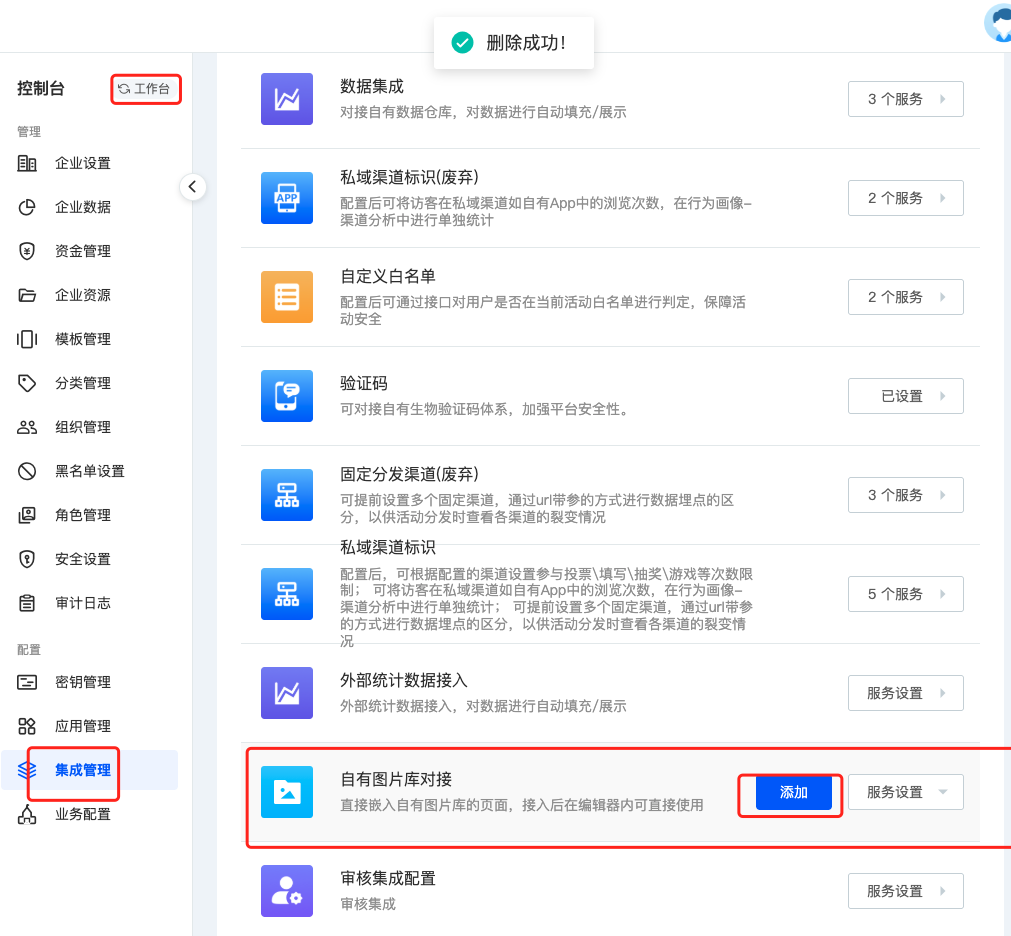Open 企业设置 in the sidebar
The height and width of the screenshot is (936, 1011).
(x=82, y=163)
